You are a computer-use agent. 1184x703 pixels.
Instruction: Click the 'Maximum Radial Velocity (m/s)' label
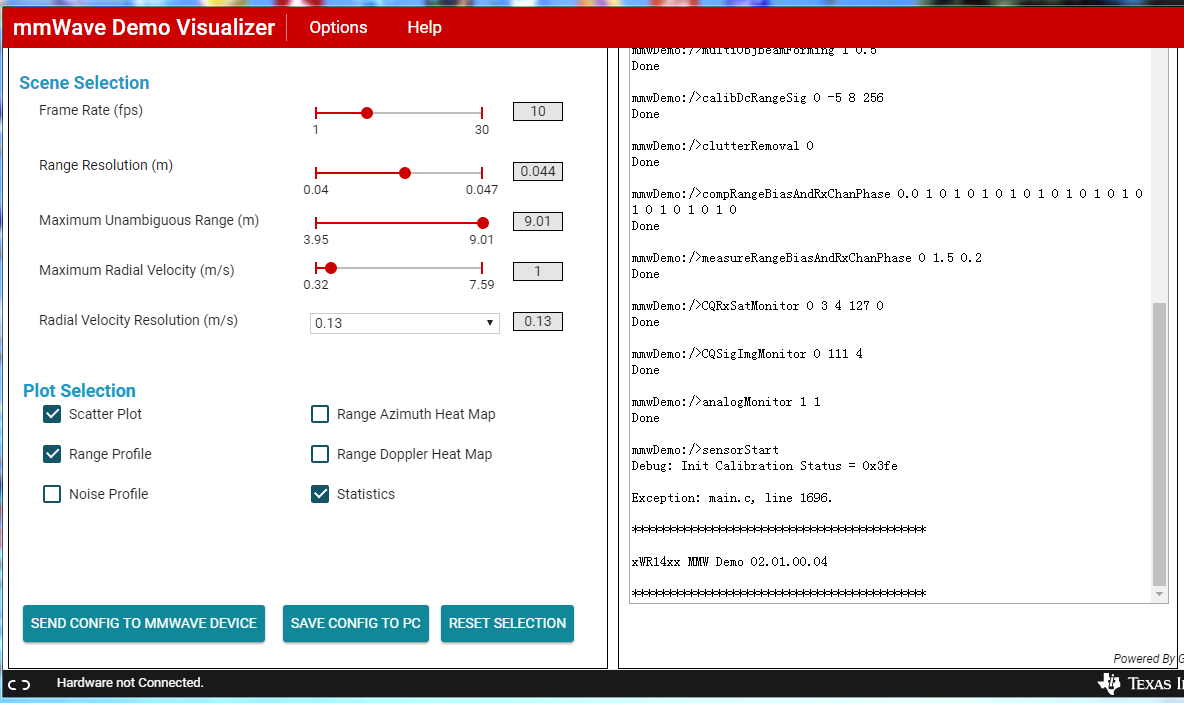pyautogui.click(x=137, y=270)
